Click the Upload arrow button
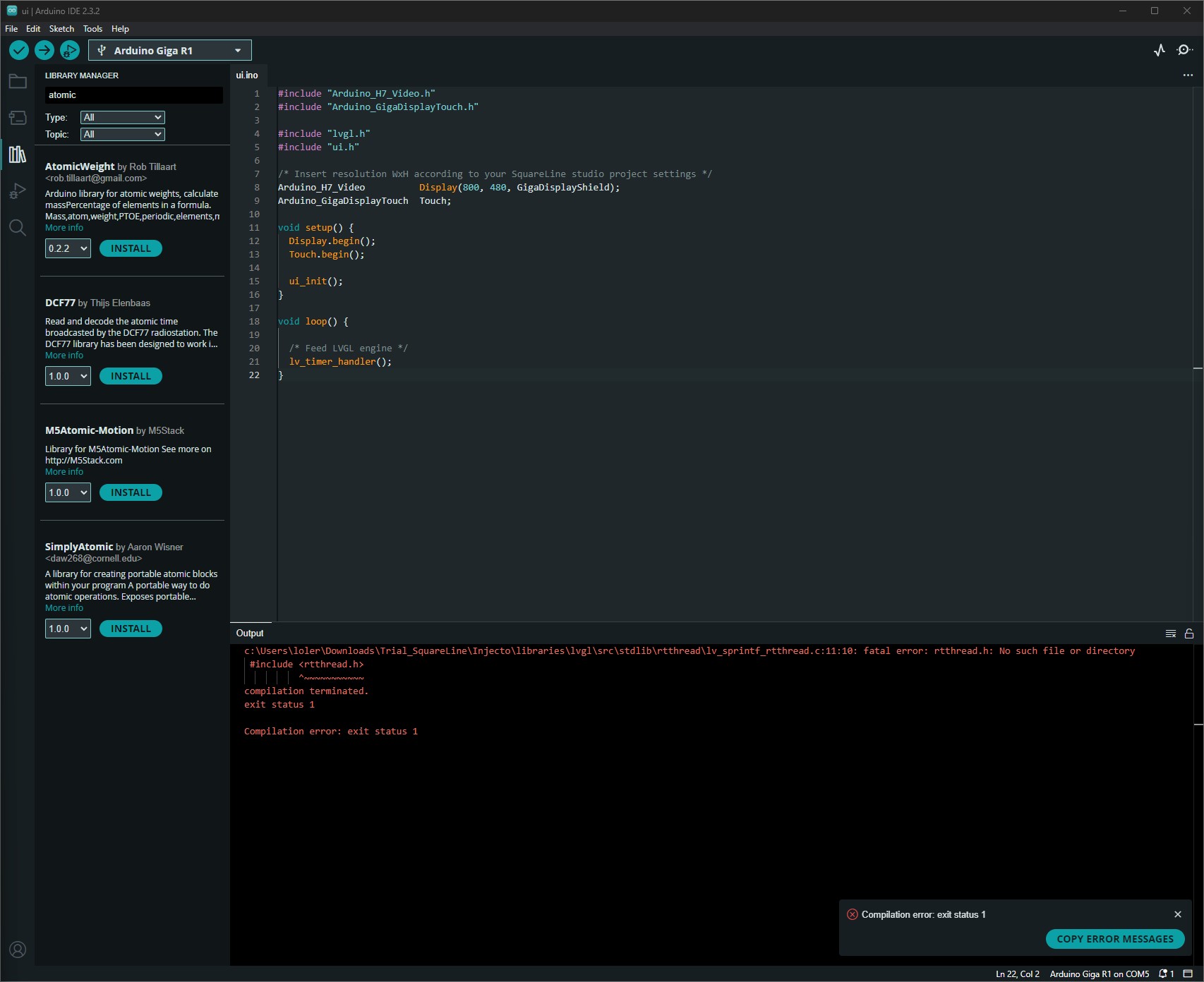 (x=44, y=50)
